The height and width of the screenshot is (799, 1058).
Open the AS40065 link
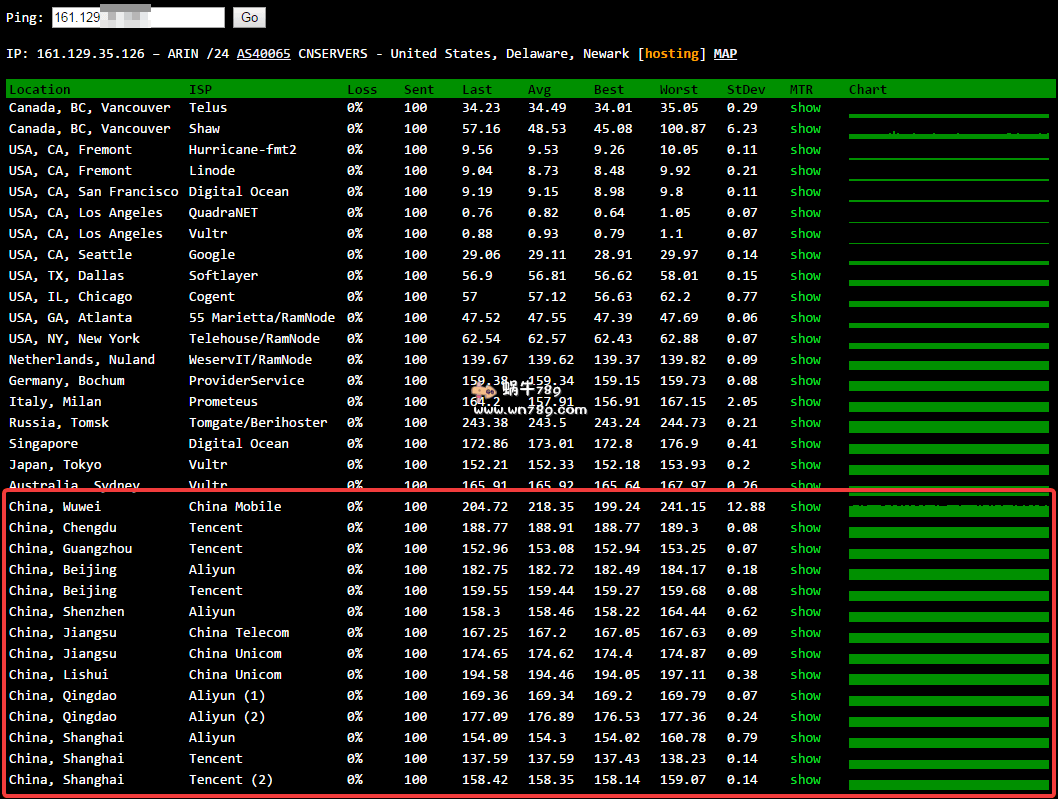(x=263, y=54)
